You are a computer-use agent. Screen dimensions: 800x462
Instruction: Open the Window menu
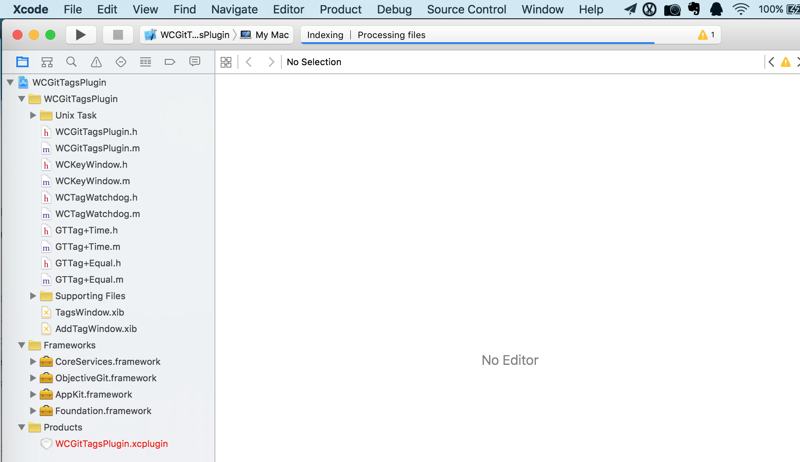tap(542, 9)
